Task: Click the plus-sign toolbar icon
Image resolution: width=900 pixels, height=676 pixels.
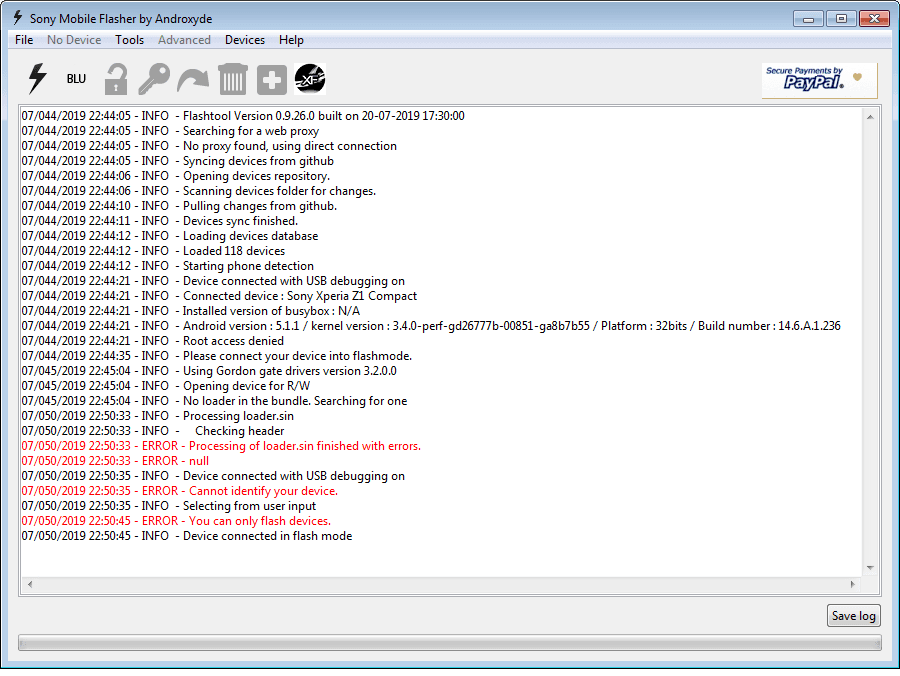Action: (271, 79)
